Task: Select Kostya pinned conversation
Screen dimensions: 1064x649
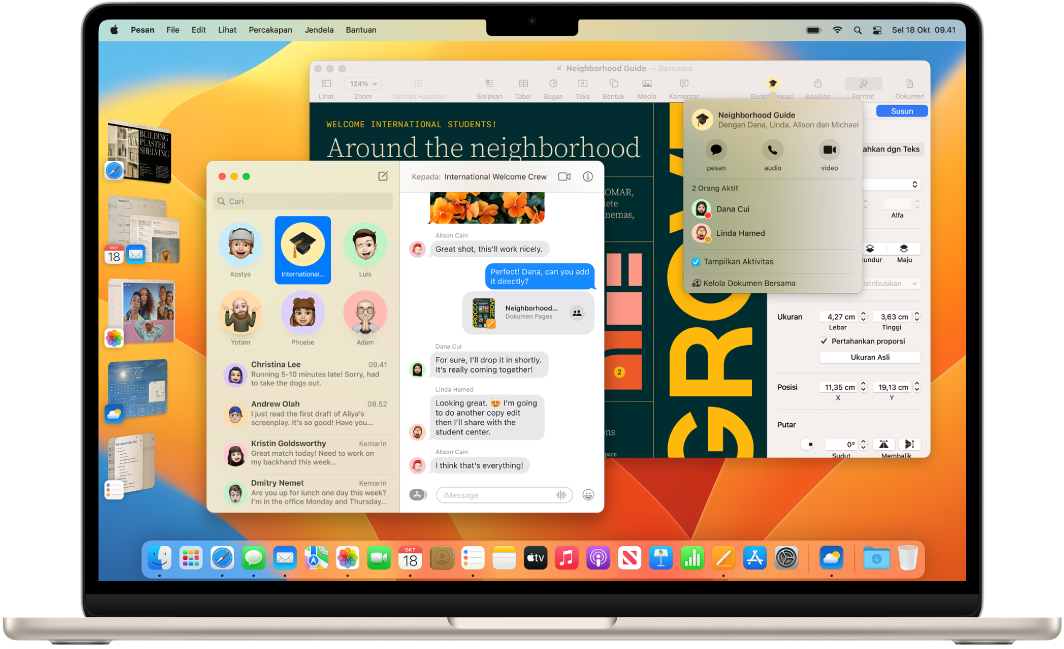Action: pos(240,250)
